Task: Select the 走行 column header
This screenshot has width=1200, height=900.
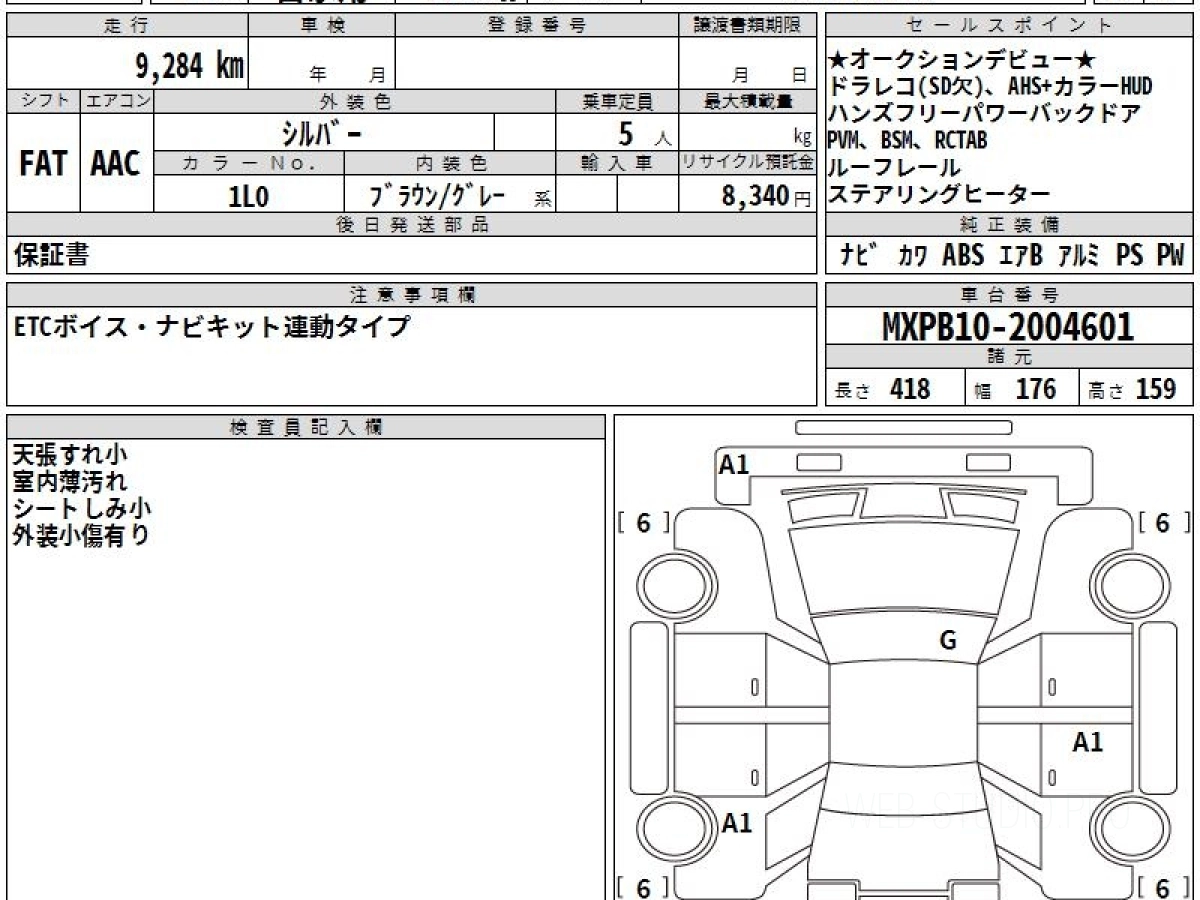Action: [126, 26]
